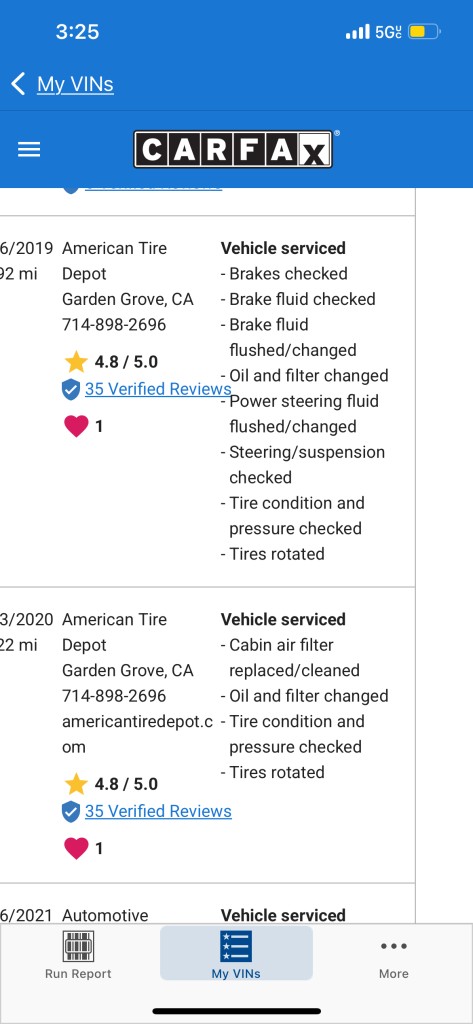The width and height of the screenshot is (473, 1024).
Task: Switch to the Run Report tab
Action: (x=78, y=955)
